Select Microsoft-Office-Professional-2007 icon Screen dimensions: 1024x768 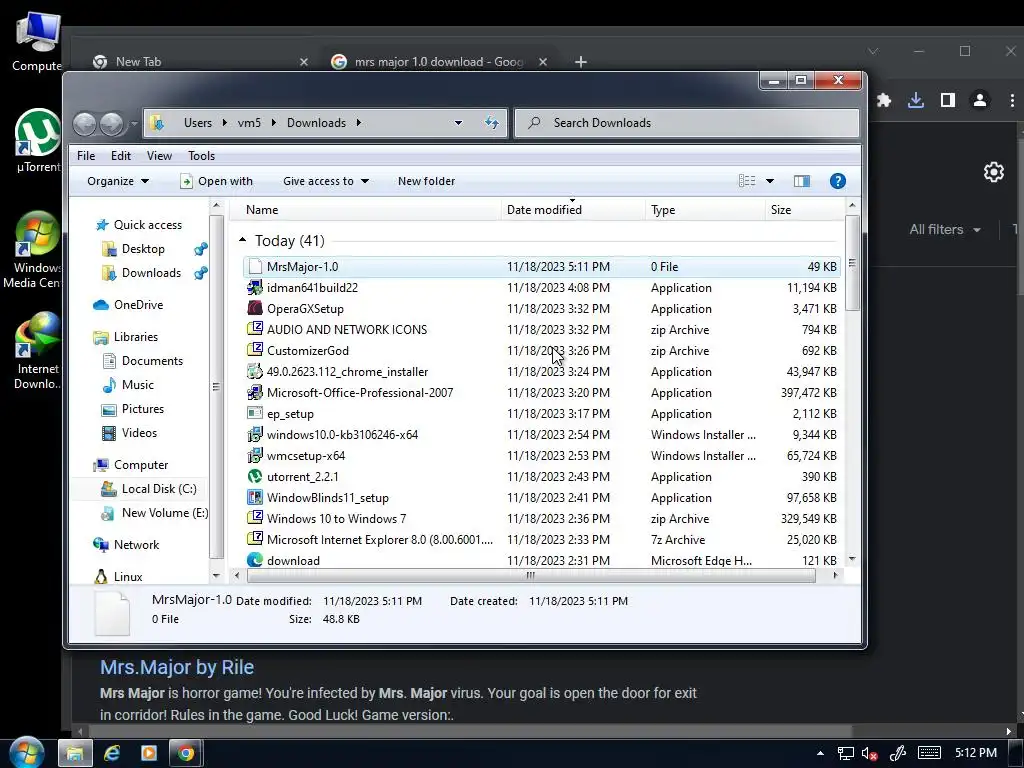click(x=255, y=392)
